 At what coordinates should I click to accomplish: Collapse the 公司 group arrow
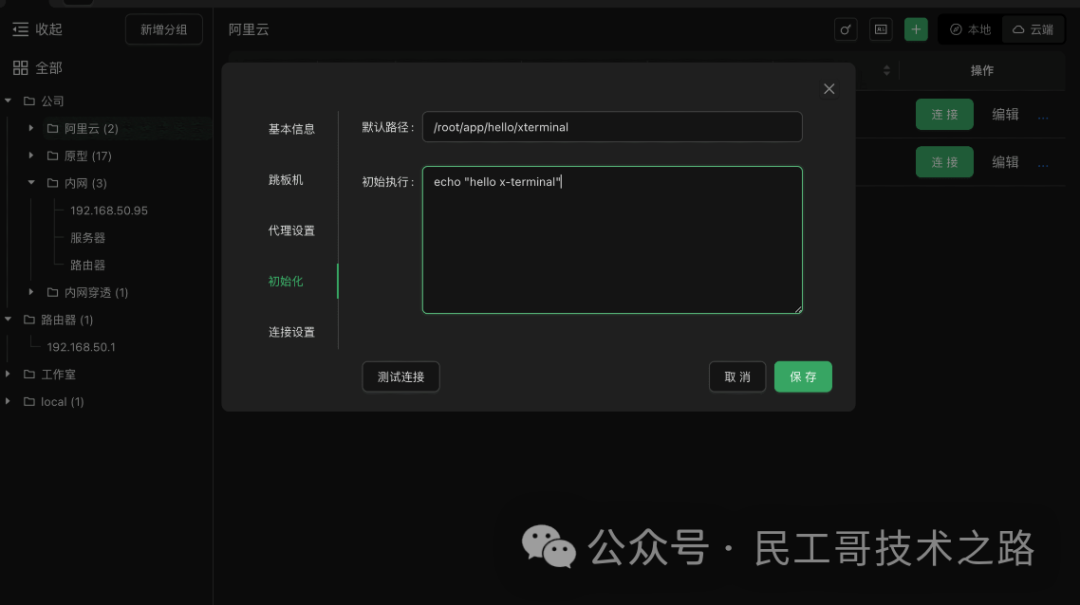(x=8, y=101)
